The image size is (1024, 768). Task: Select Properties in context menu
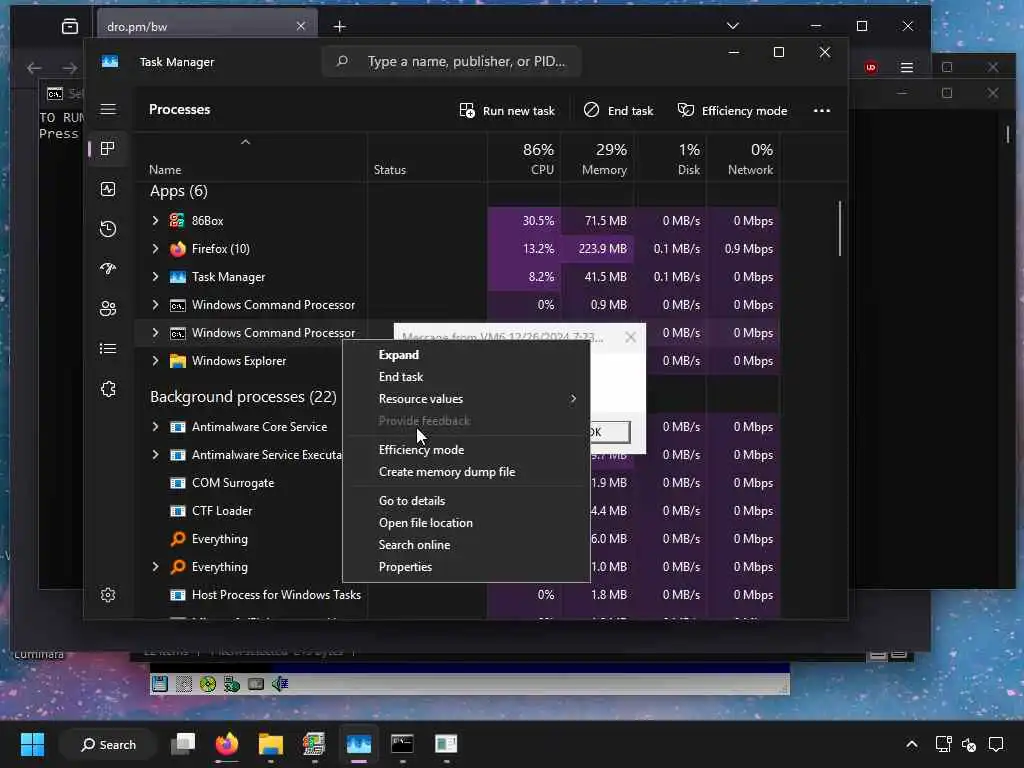coord(466,567)
